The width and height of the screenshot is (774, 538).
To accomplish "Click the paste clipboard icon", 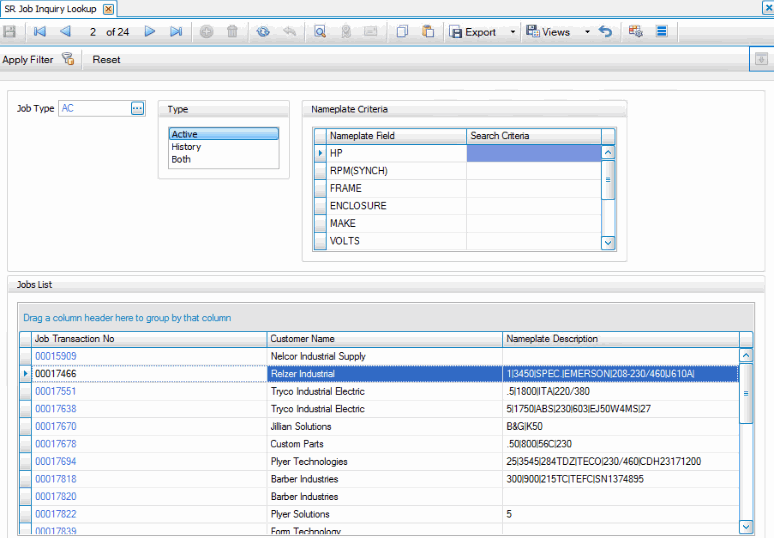I will (428, 32).
